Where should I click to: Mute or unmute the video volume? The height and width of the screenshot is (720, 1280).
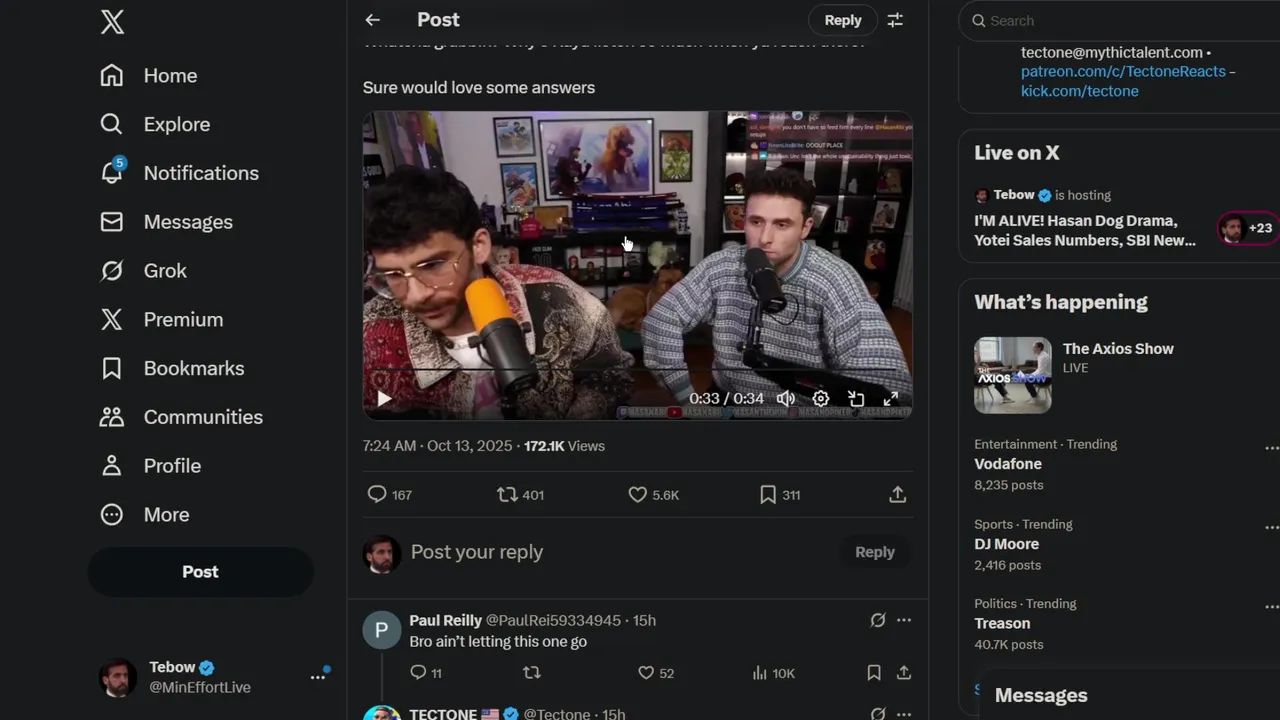point(786,399)
